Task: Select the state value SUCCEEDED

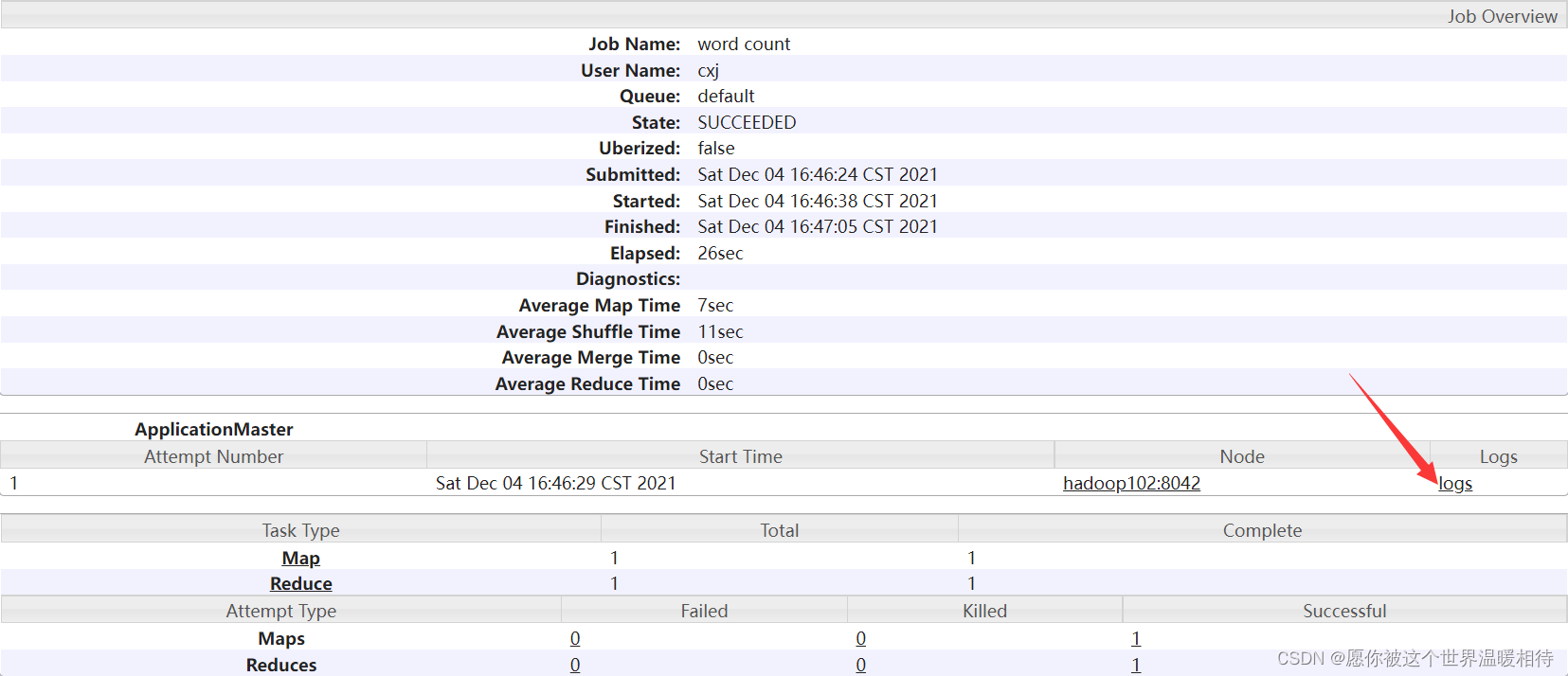Action: tap(747, 123)
